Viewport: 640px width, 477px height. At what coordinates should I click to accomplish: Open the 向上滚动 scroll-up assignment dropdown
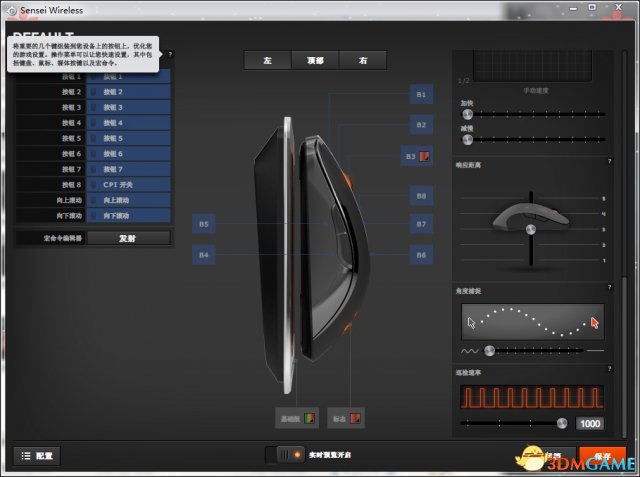point(128,200)
